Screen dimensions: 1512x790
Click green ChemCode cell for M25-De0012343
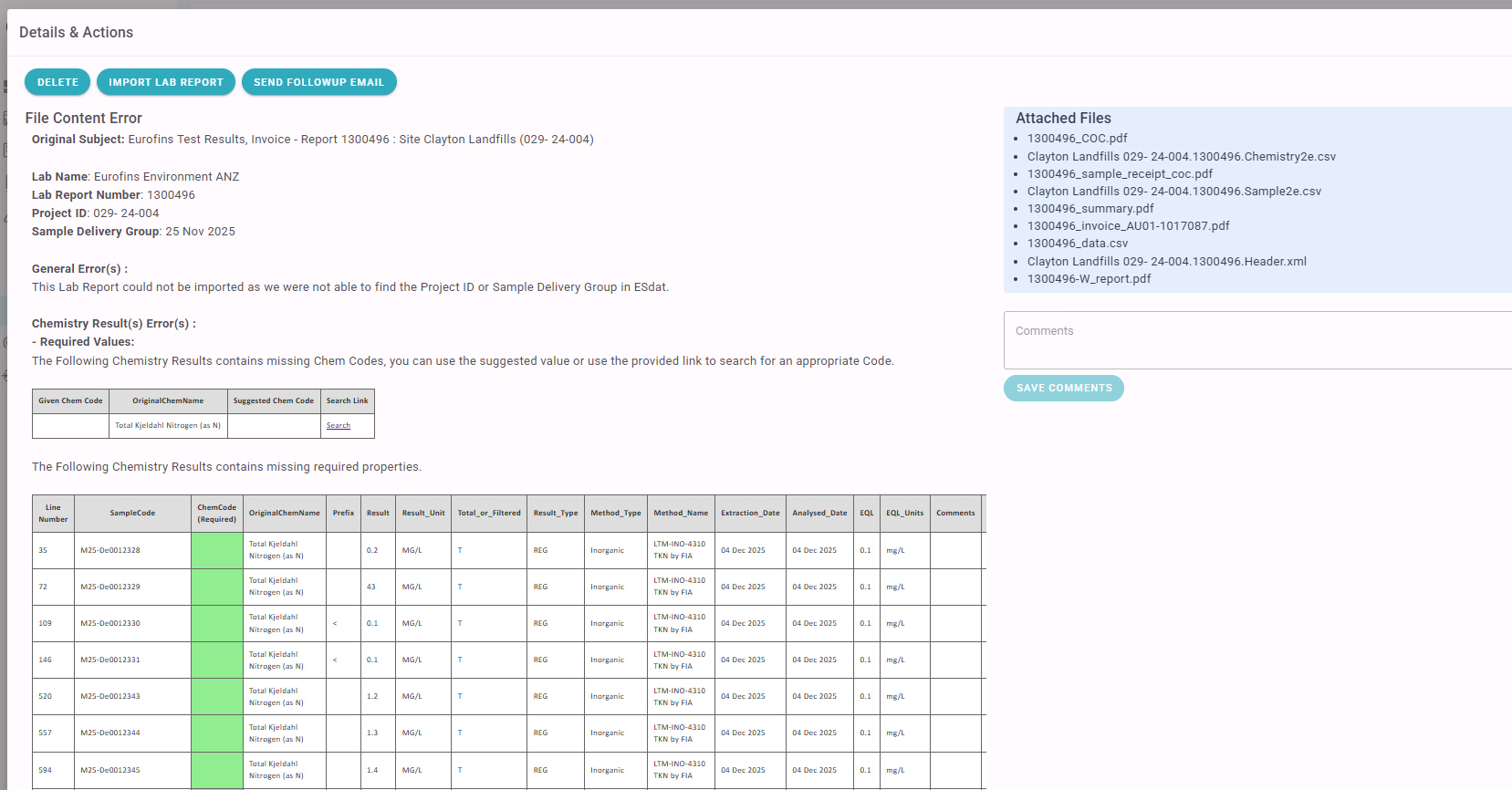pos(217,696)
